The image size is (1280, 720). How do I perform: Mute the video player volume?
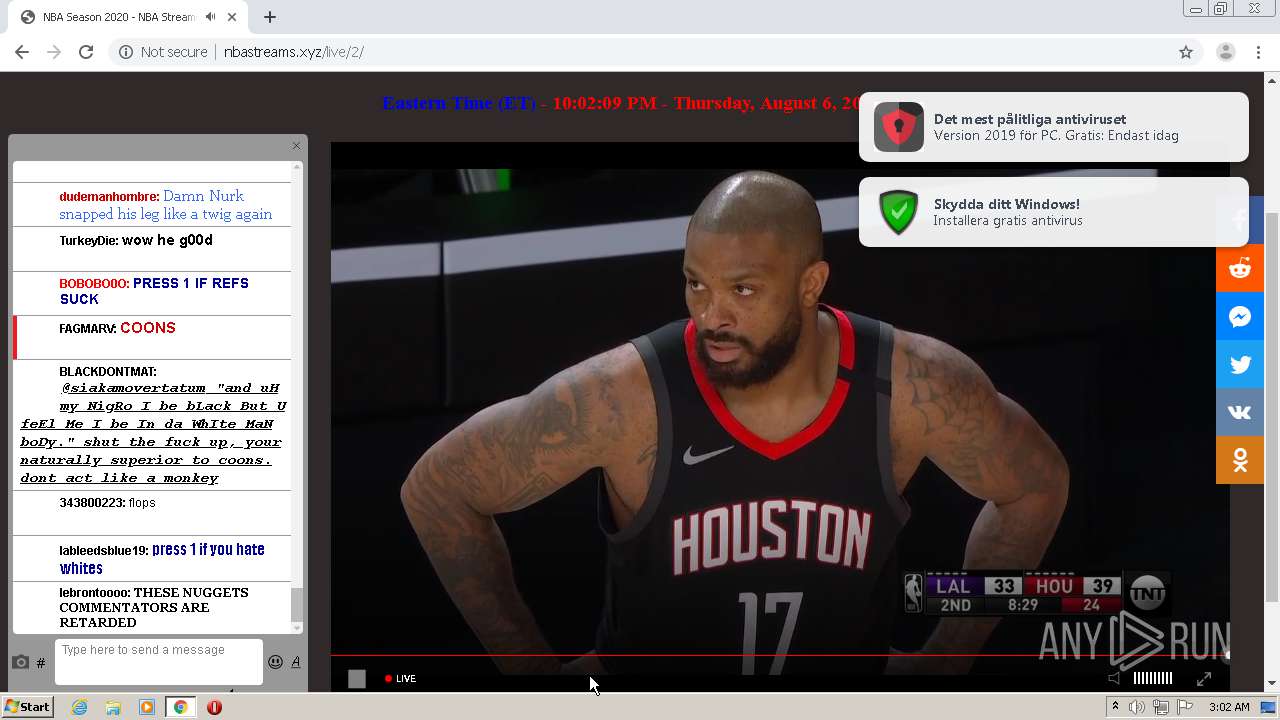[x=1114, y=679]
